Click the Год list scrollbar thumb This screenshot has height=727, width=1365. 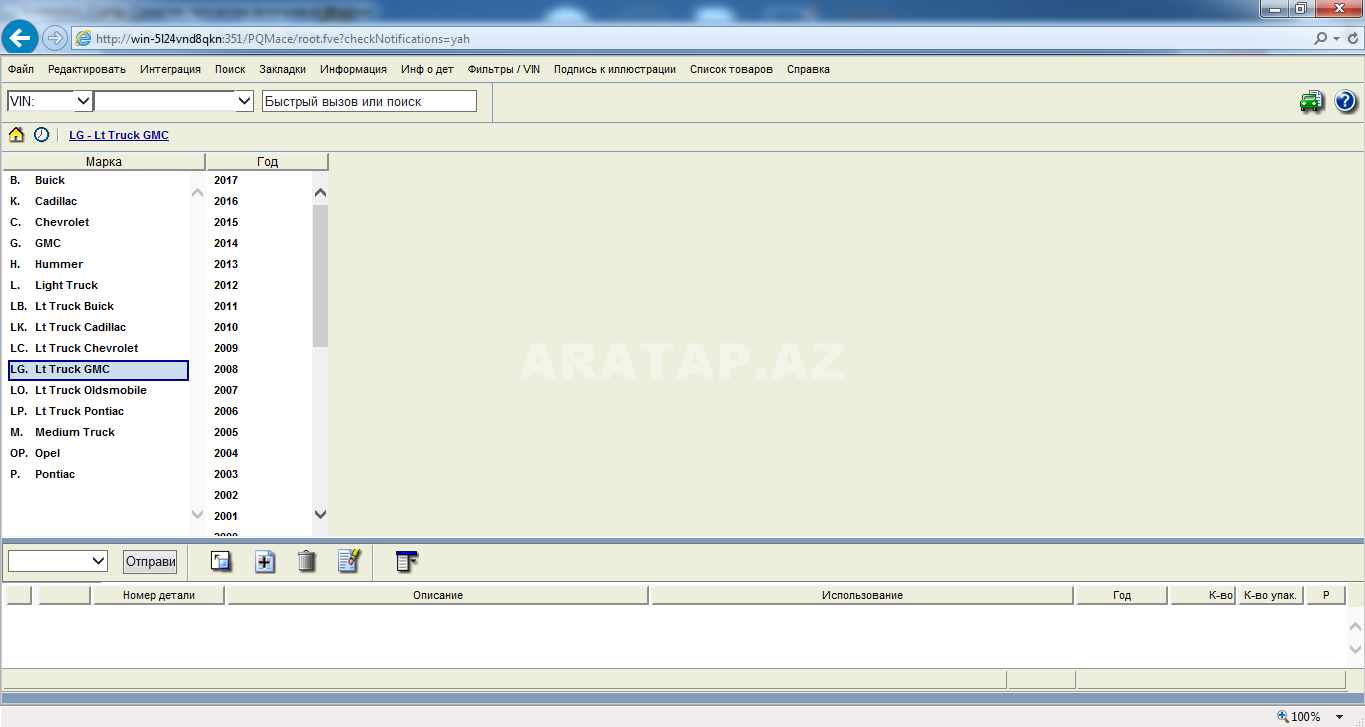click(320, 276)
